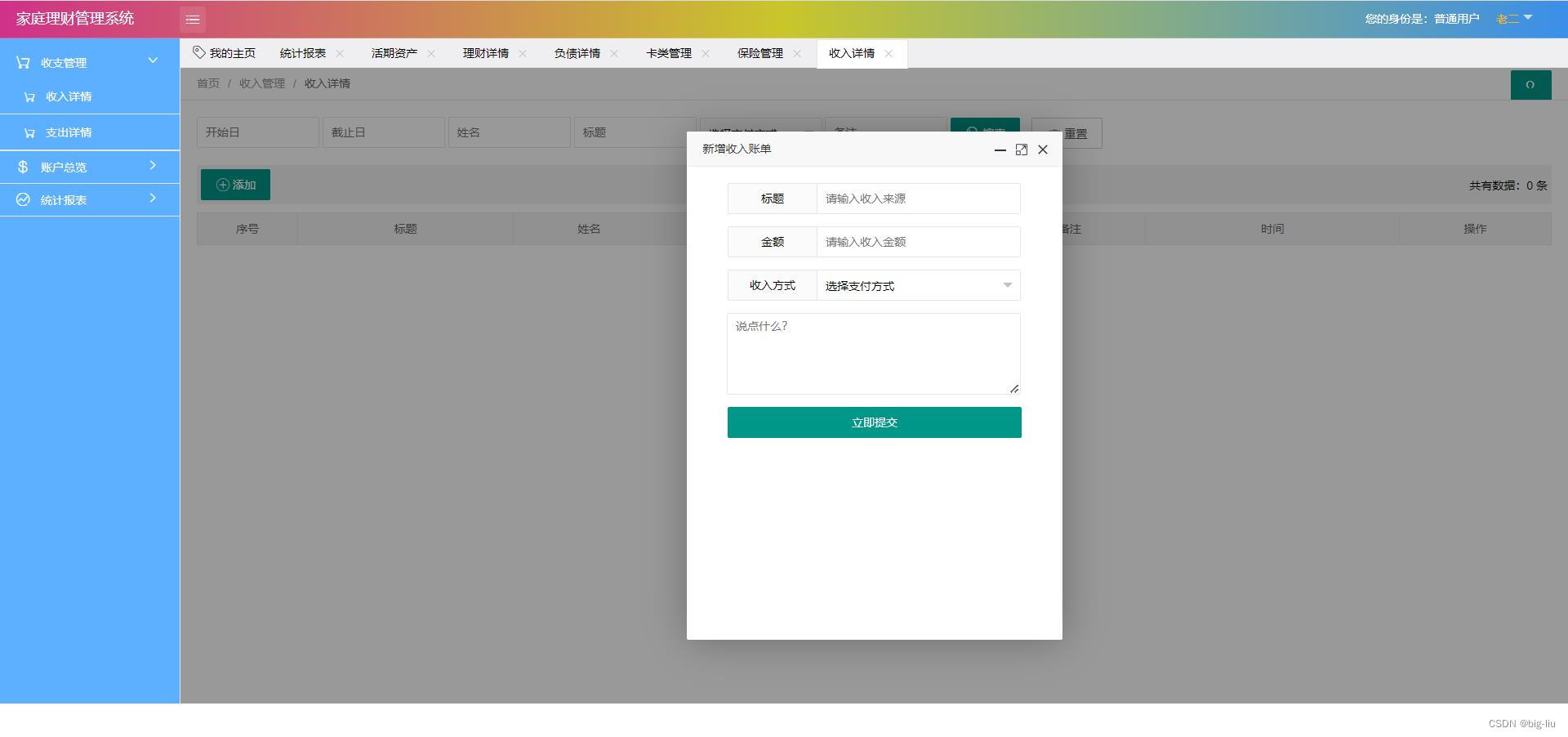Select 收入详情 in the sidebar
This screenshot has height=737, width=1568.
point(90,96)
